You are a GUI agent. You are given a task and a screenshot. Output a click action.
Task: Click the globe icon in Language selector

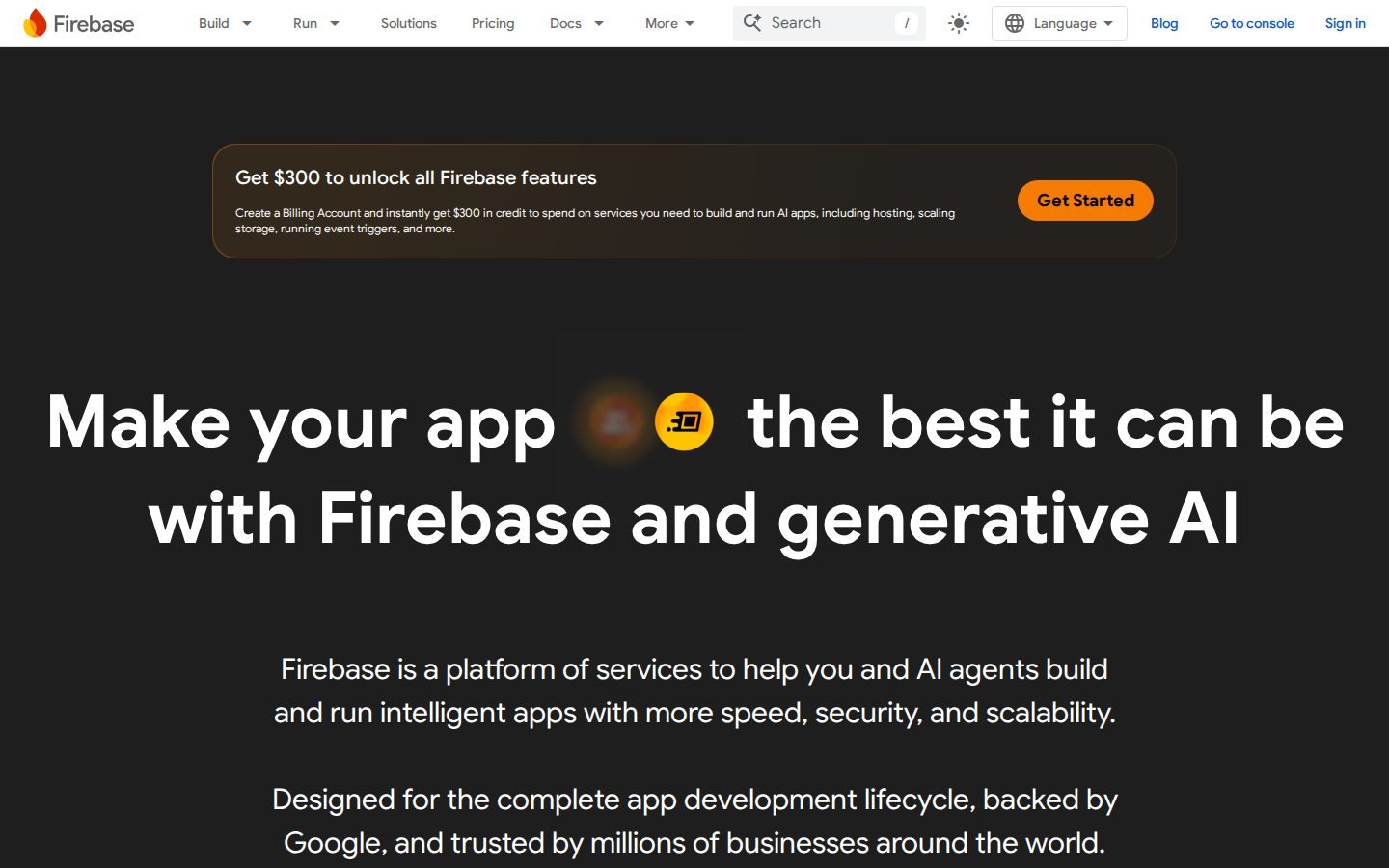click(1014, 23)
